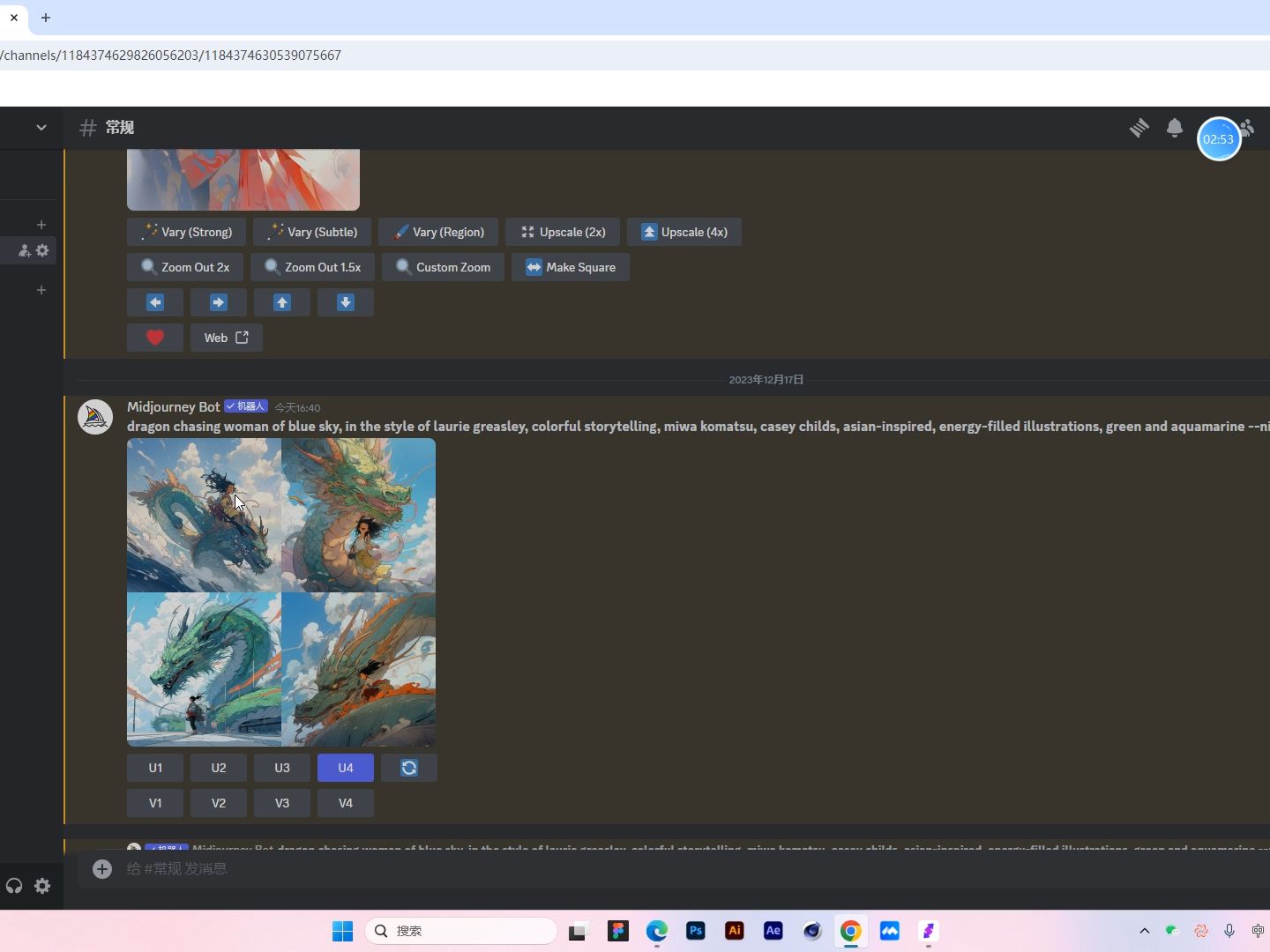Click the microphone tray icon

[1229, 931]
